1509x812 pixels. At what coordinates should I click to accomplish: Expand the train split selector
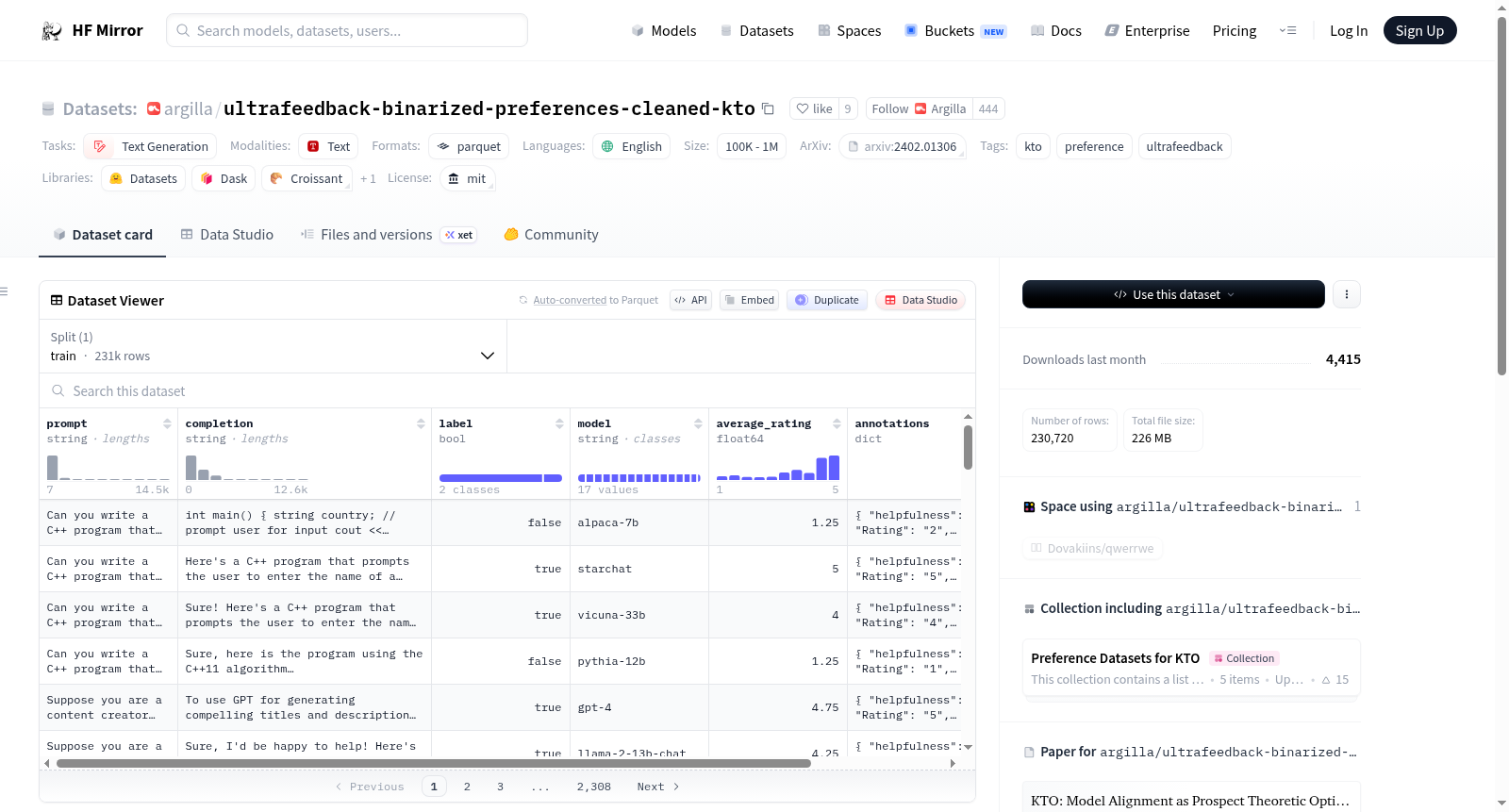[273, 346]
